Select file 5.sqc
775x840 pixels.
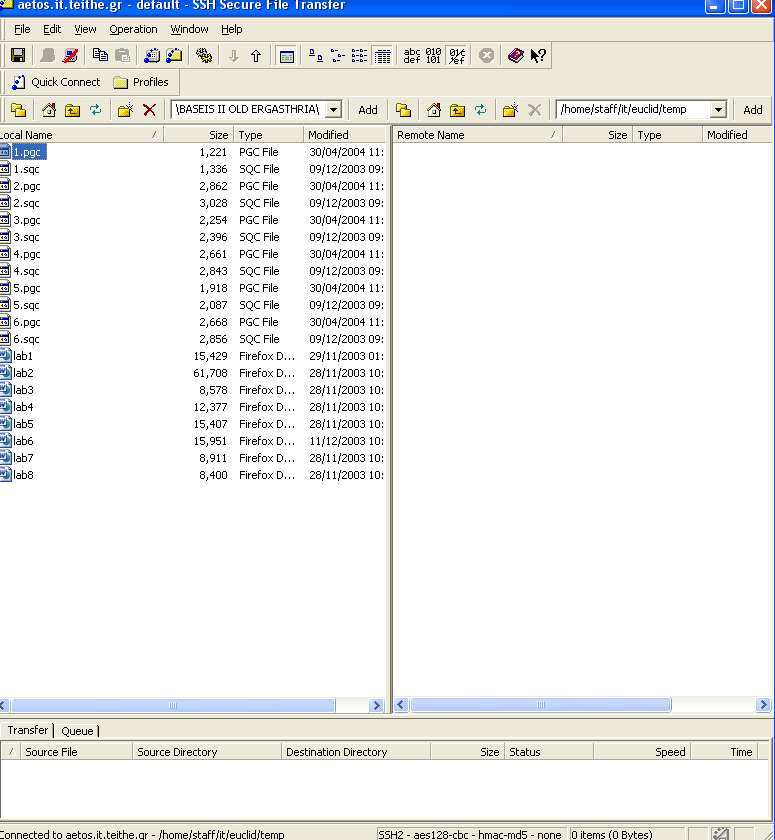(26, 305)
